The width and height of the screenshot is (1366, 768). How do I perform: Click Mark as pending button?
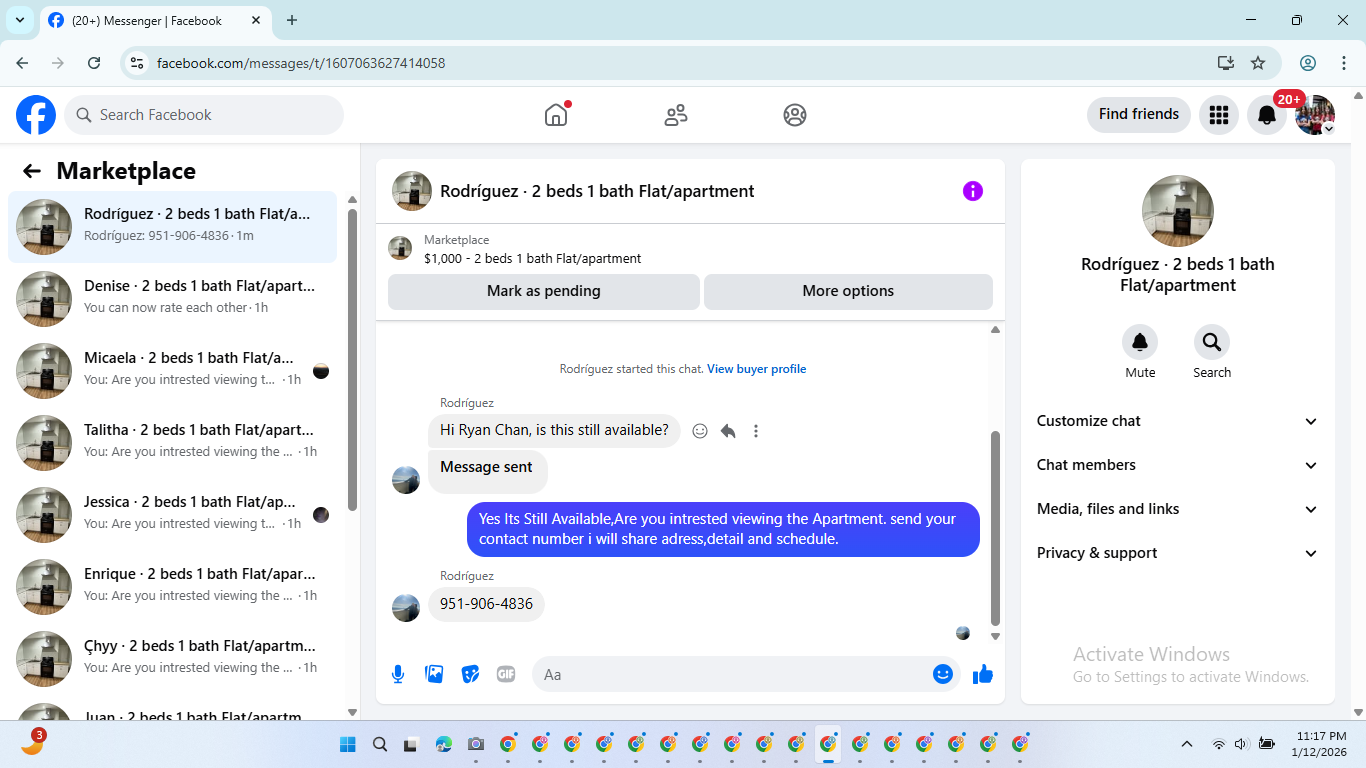click(544, 291)
